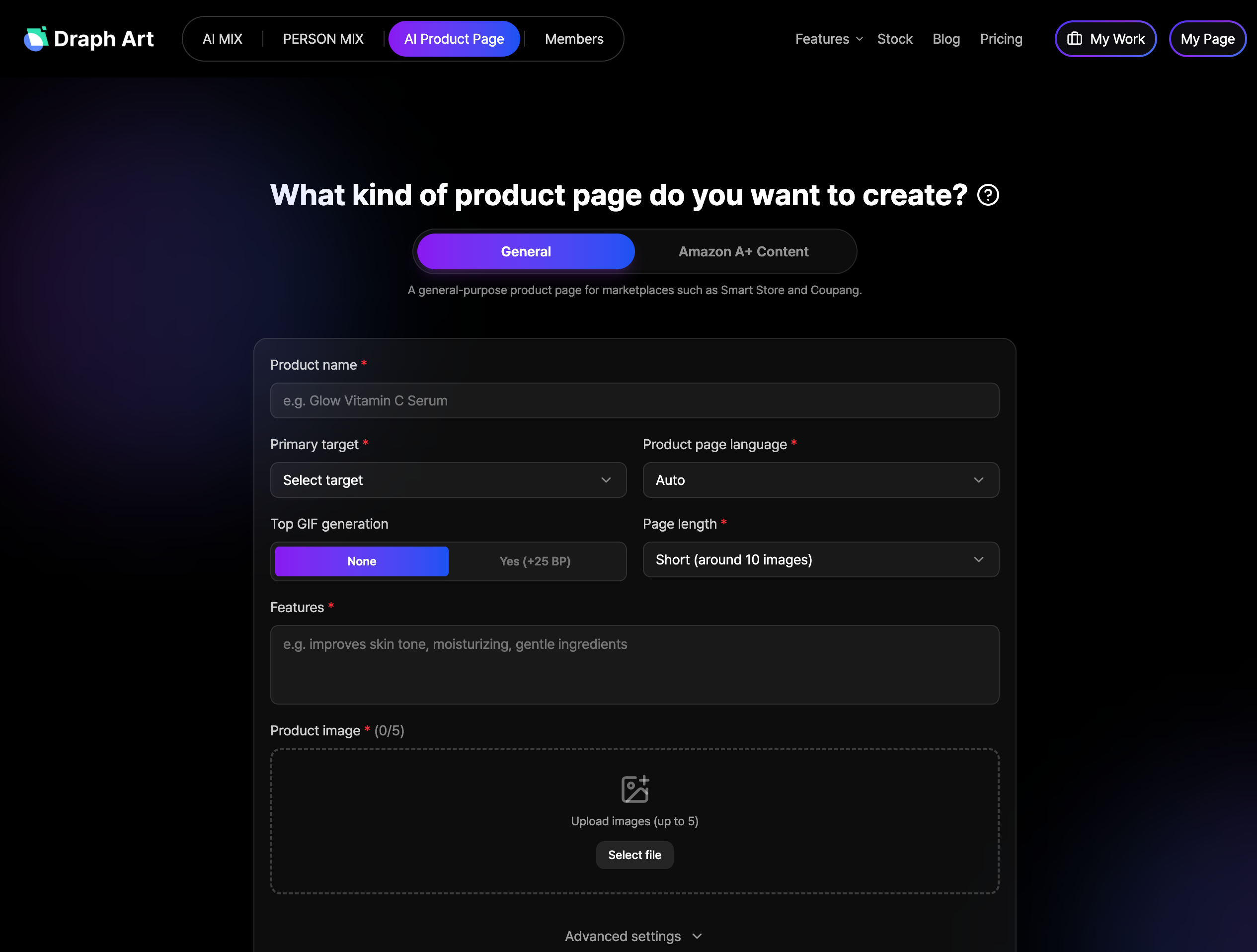The height and width of the screenshot is (952, 1257).
Task: Click the 'Product image' label
Action: (315, 730)
